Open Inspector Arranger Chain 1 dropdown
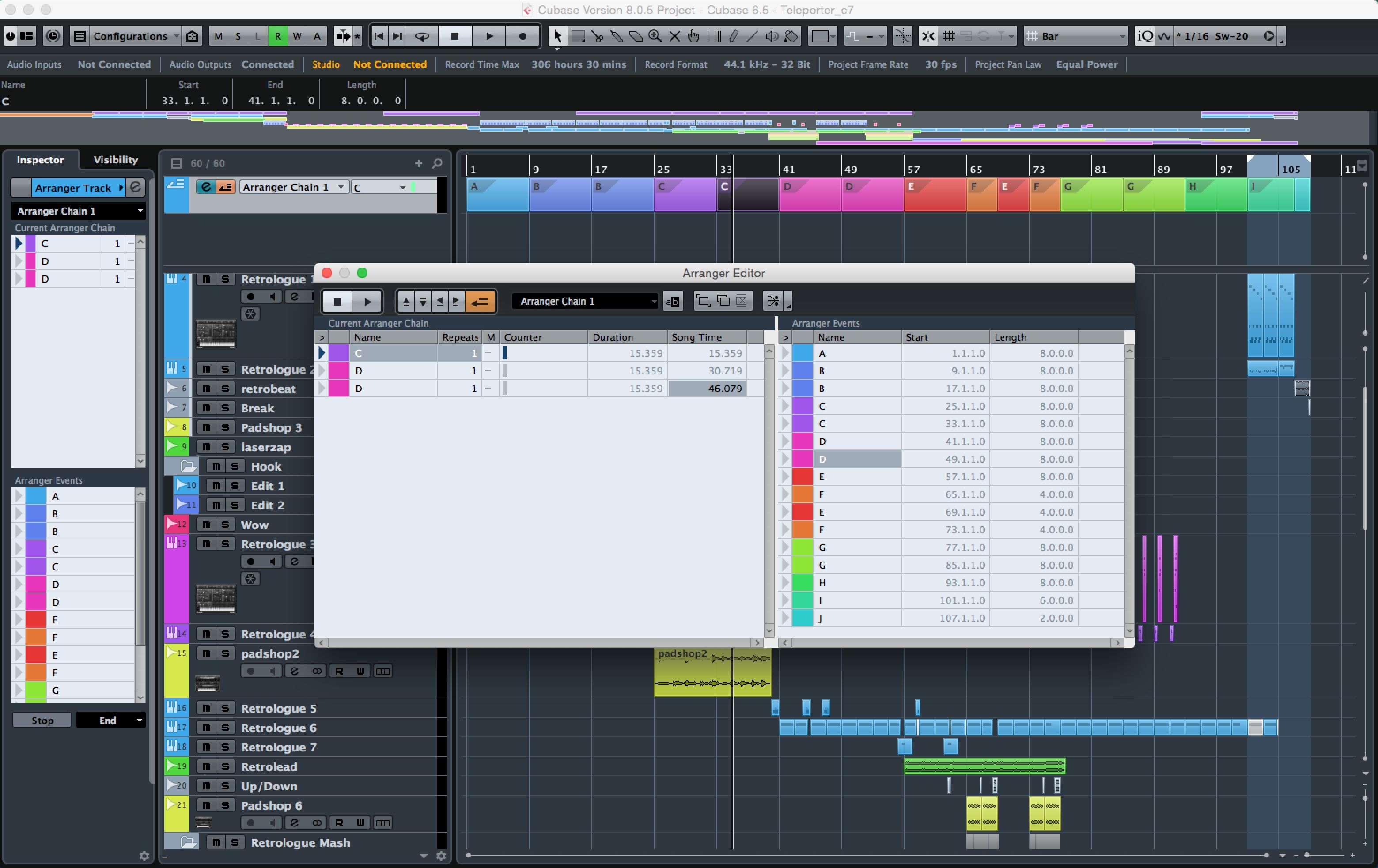1378x868 pixels. 78,211
